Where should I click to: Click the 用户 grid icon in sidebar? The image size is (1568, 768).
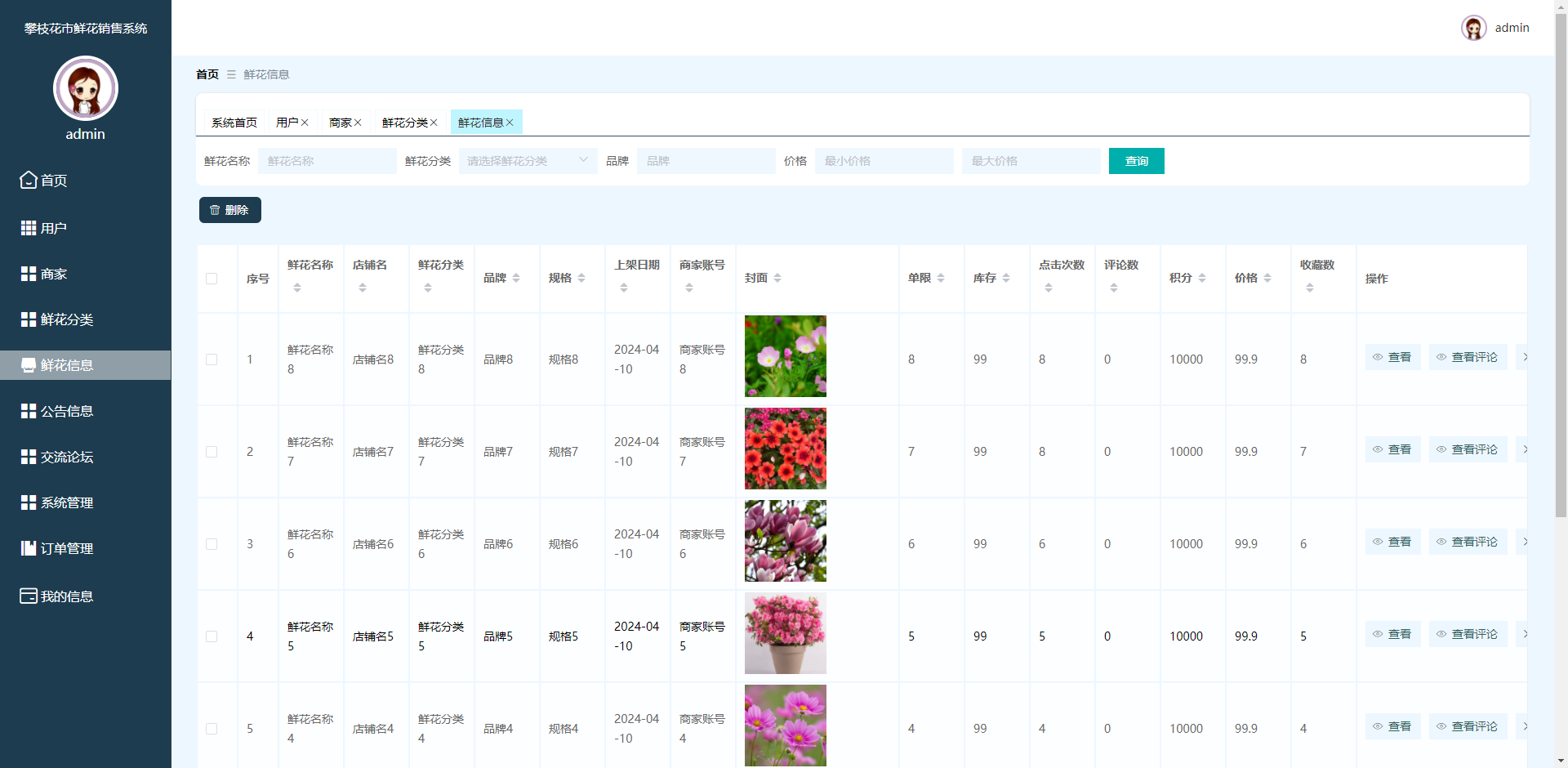[x=29, y=228]
